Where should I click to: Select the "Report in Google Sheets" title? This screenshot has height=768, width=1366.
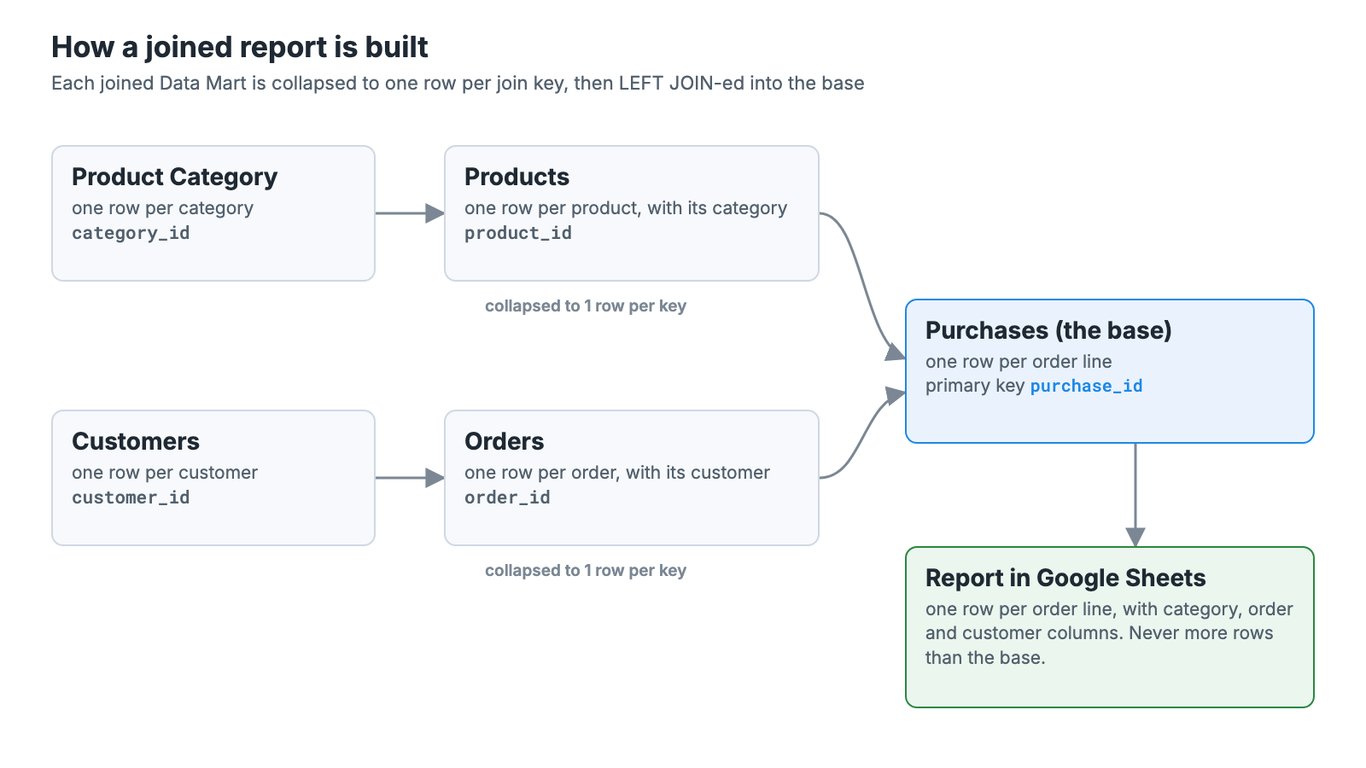pos(1066,578)
